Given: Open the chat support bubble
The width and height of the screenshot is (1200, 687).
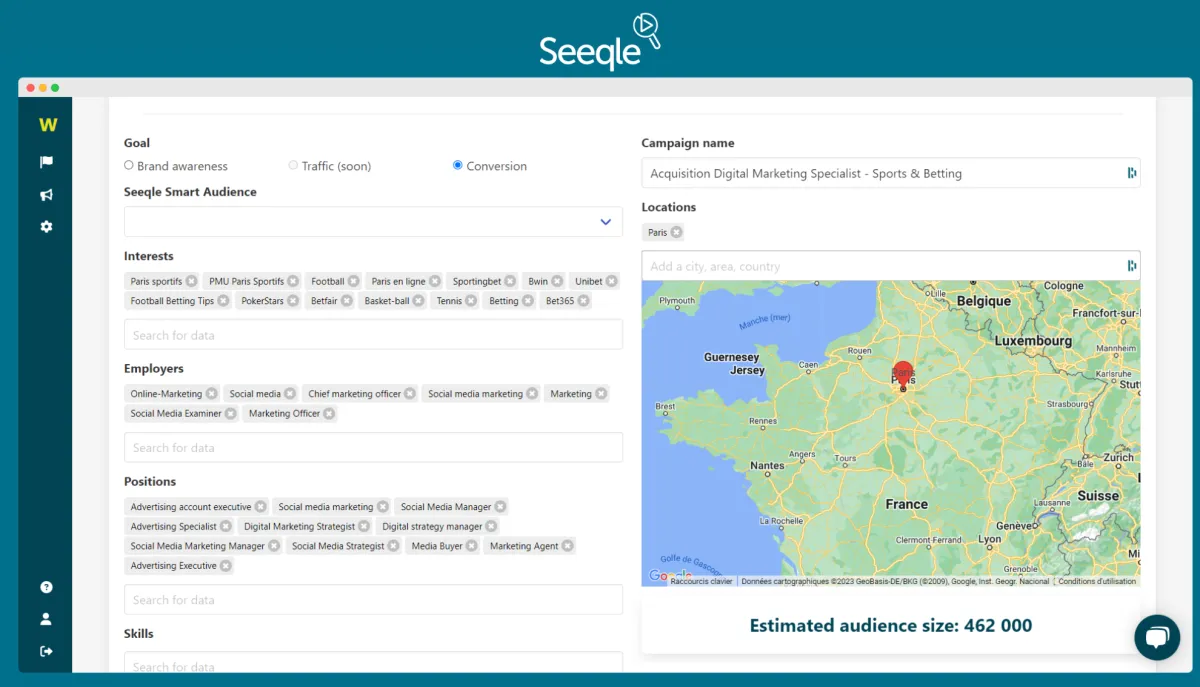Looking at the screenshot, I should (x=1157, y=637).
